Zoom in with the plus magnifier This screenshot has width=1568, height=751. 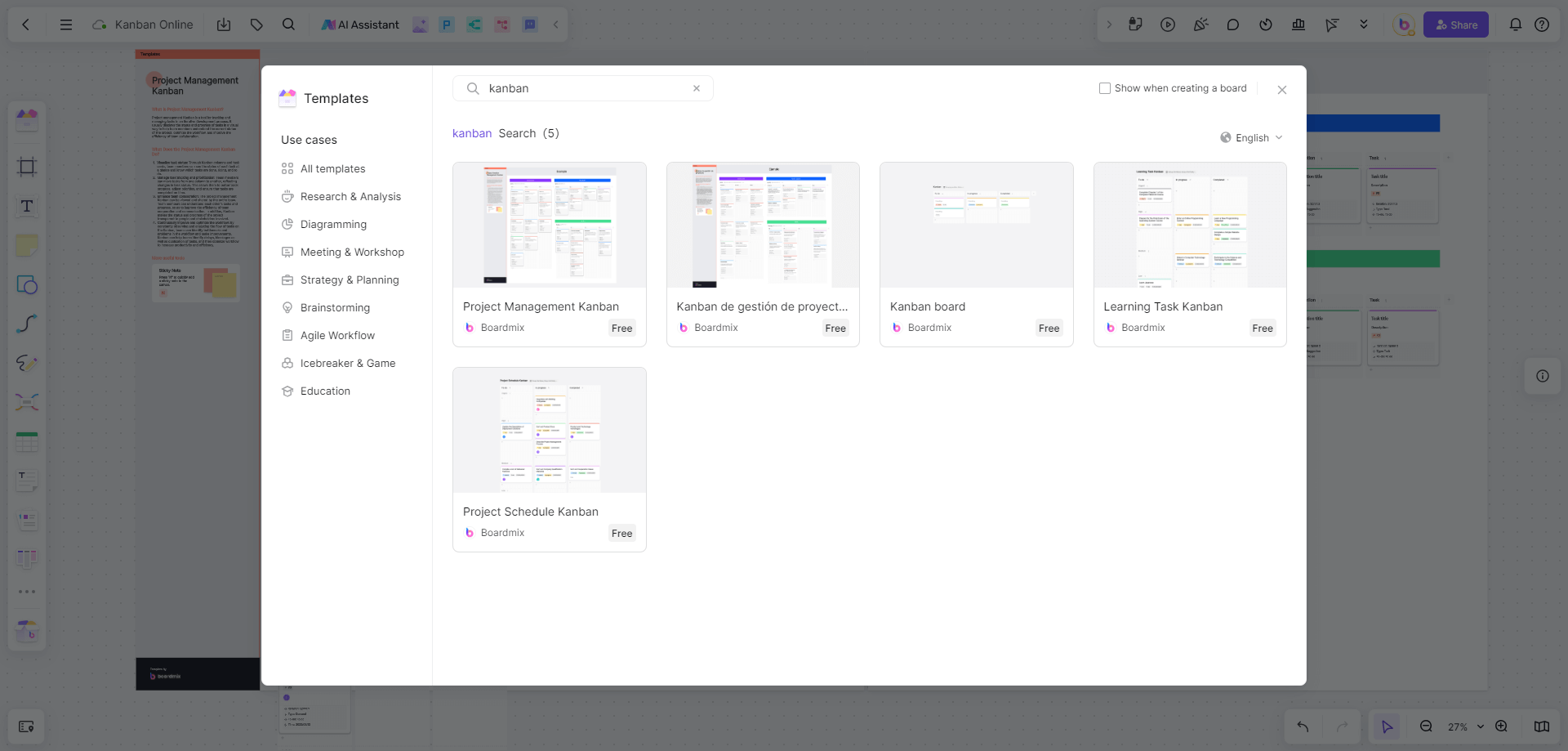coord(1501,726)
